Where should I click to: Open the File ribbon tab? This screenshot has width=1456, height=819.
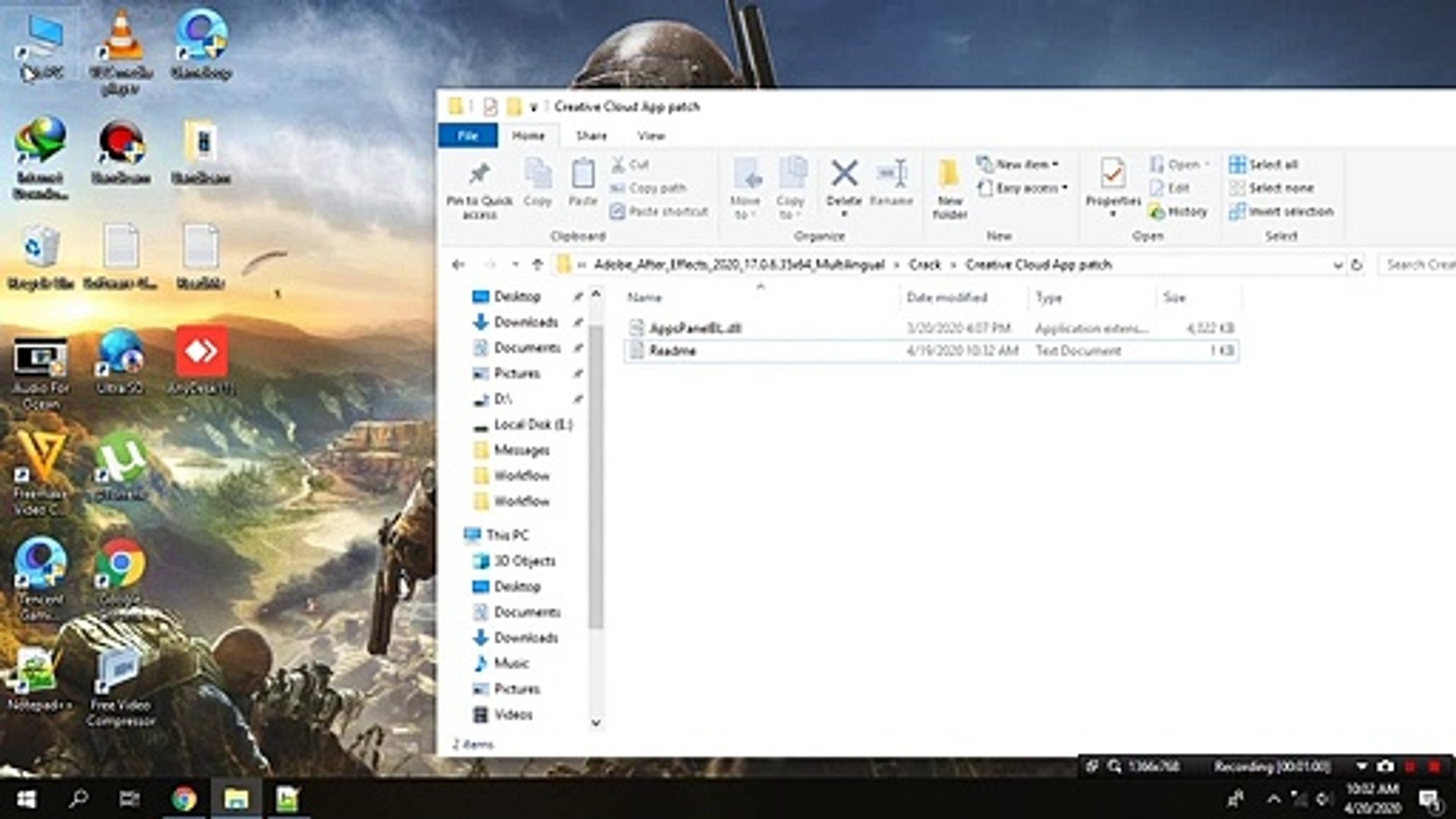tap(468, 135)
